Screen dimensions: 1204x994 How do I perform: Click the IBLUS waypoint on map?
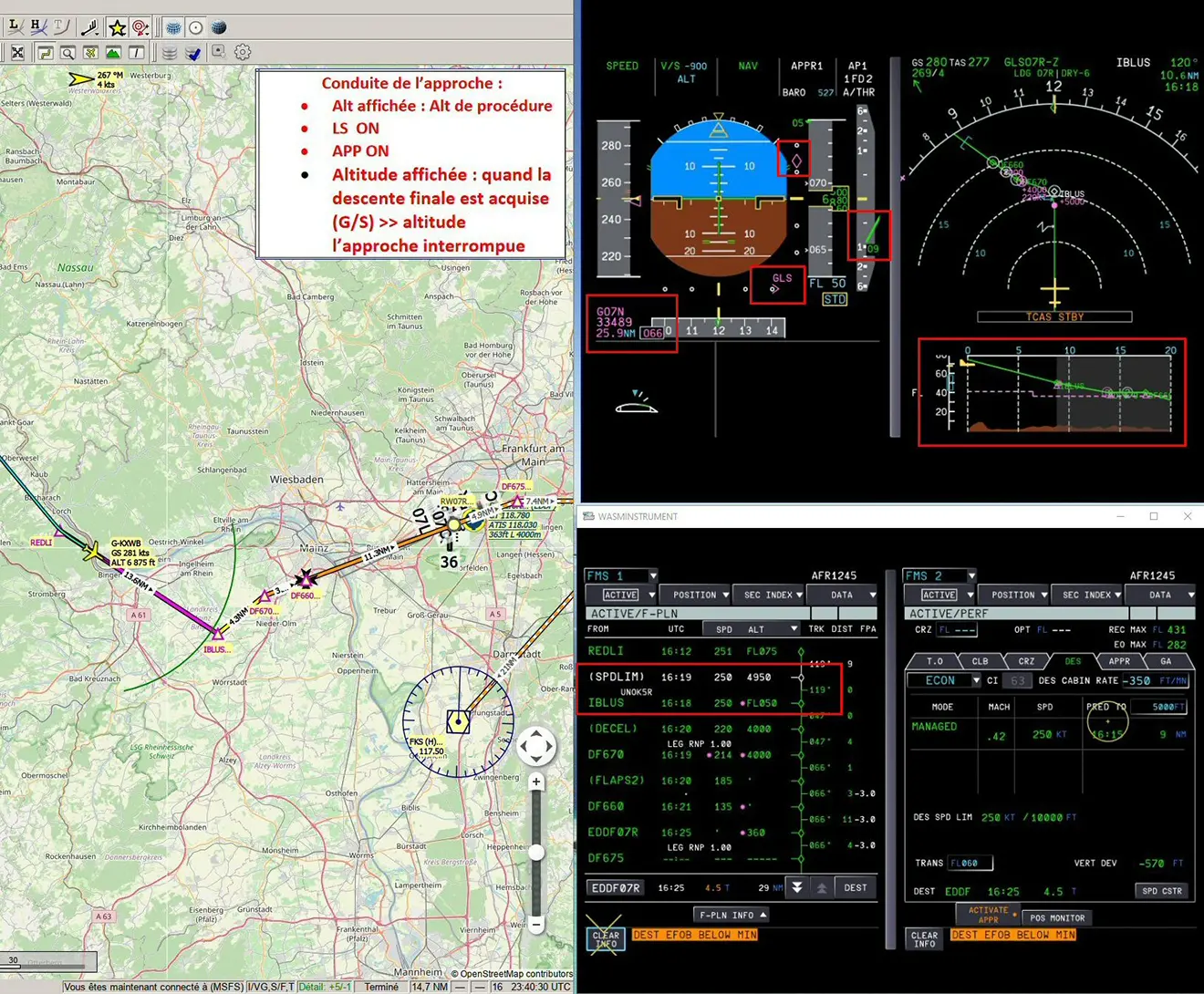point(217,632)
